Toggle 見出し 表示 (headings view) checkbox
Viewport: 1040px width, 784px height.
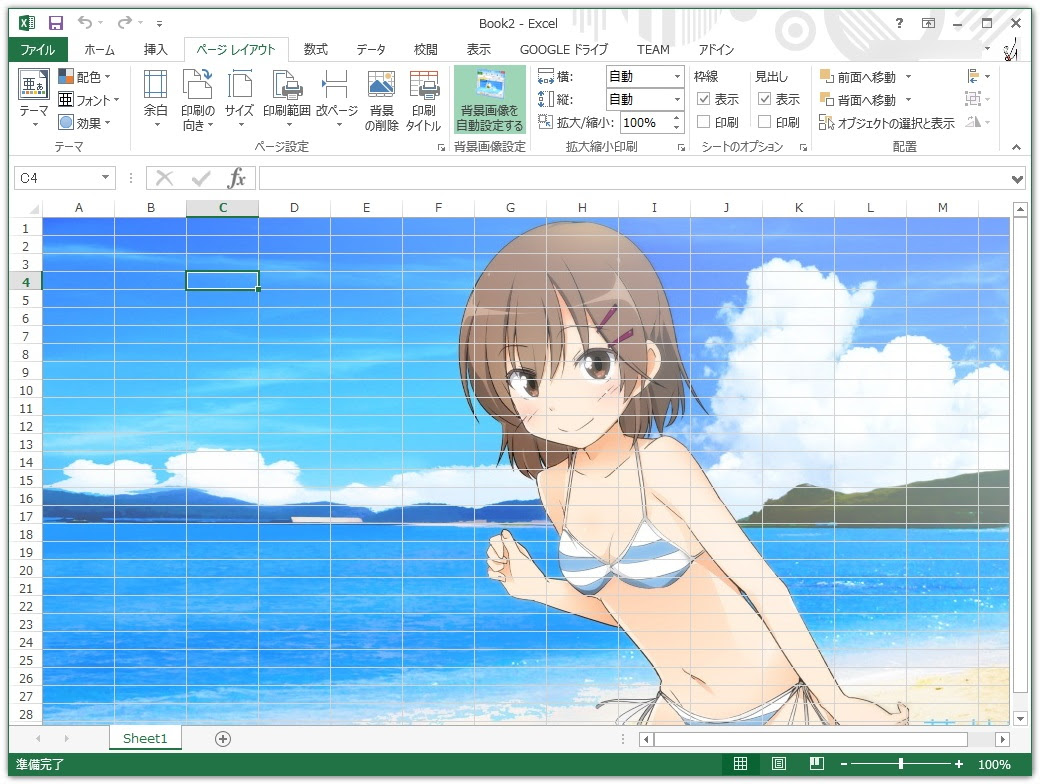pos(764,99)
